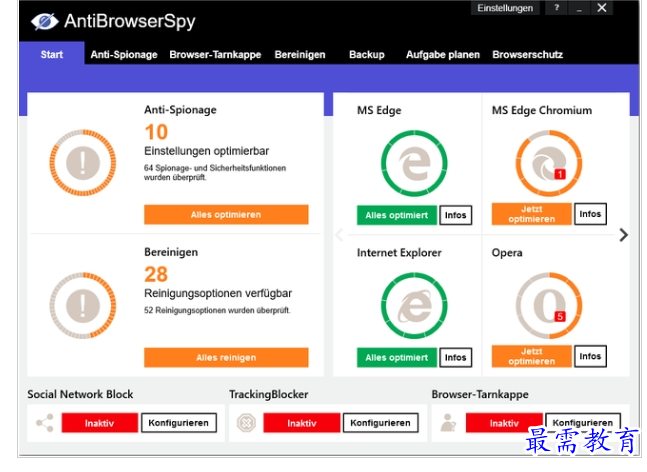Open the Anti-Spionage tab

tap(124, 54)
